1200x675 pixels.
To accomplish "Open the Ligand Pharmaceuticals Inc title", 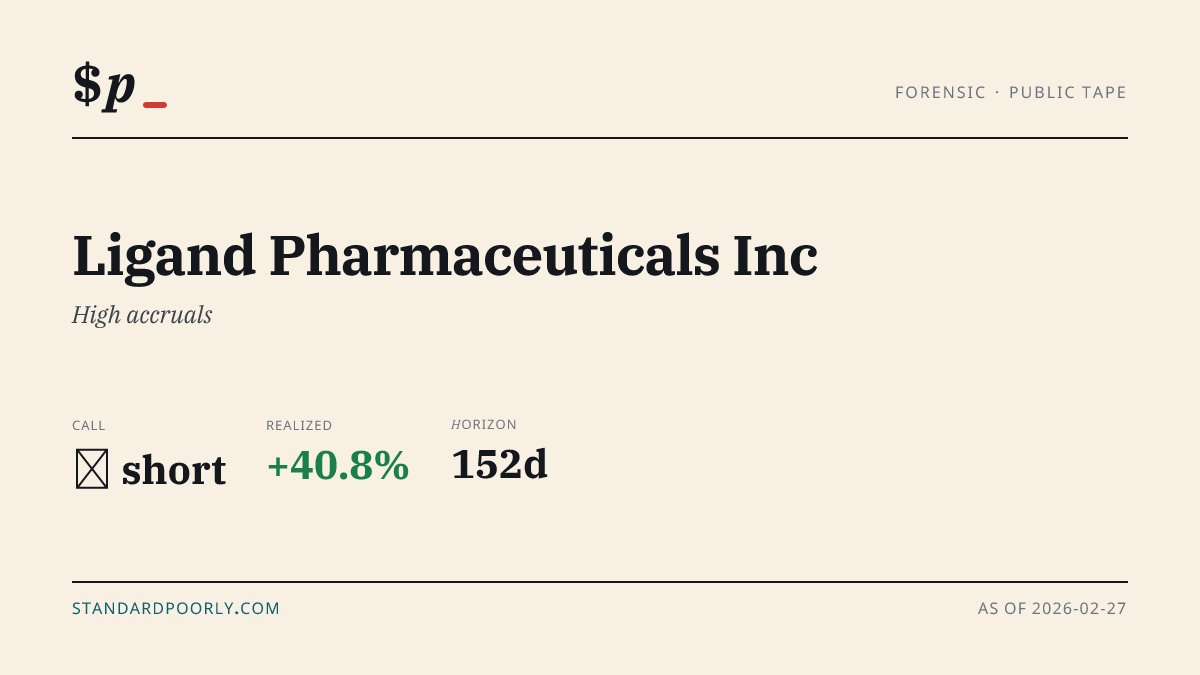I will click(x=445, y=256).
